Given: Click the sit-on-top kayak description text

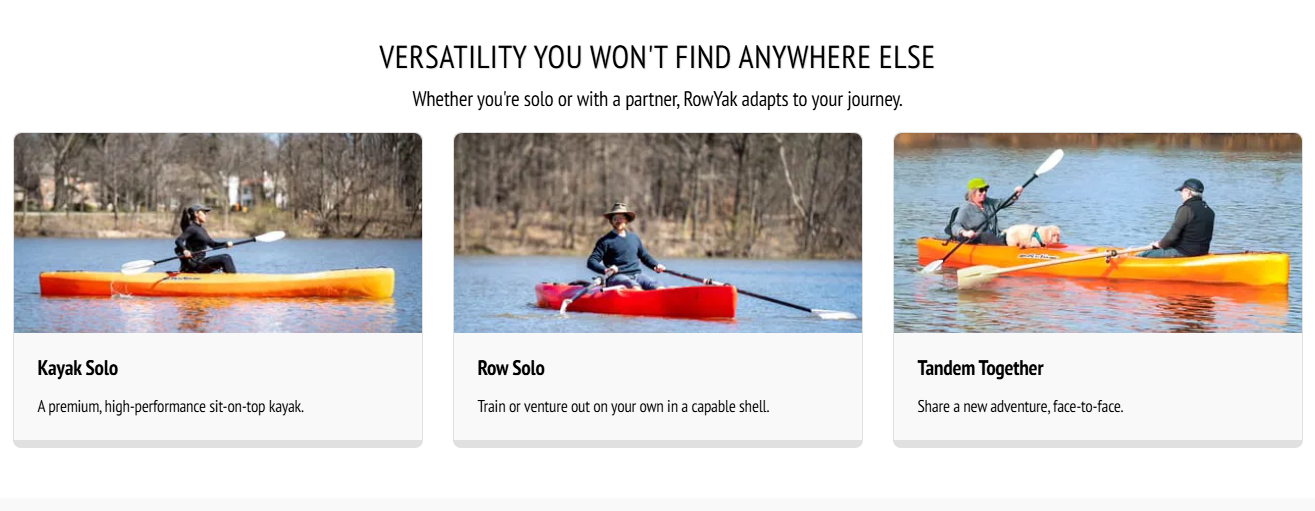Looking at the screenshot, I should pos(170,407).
